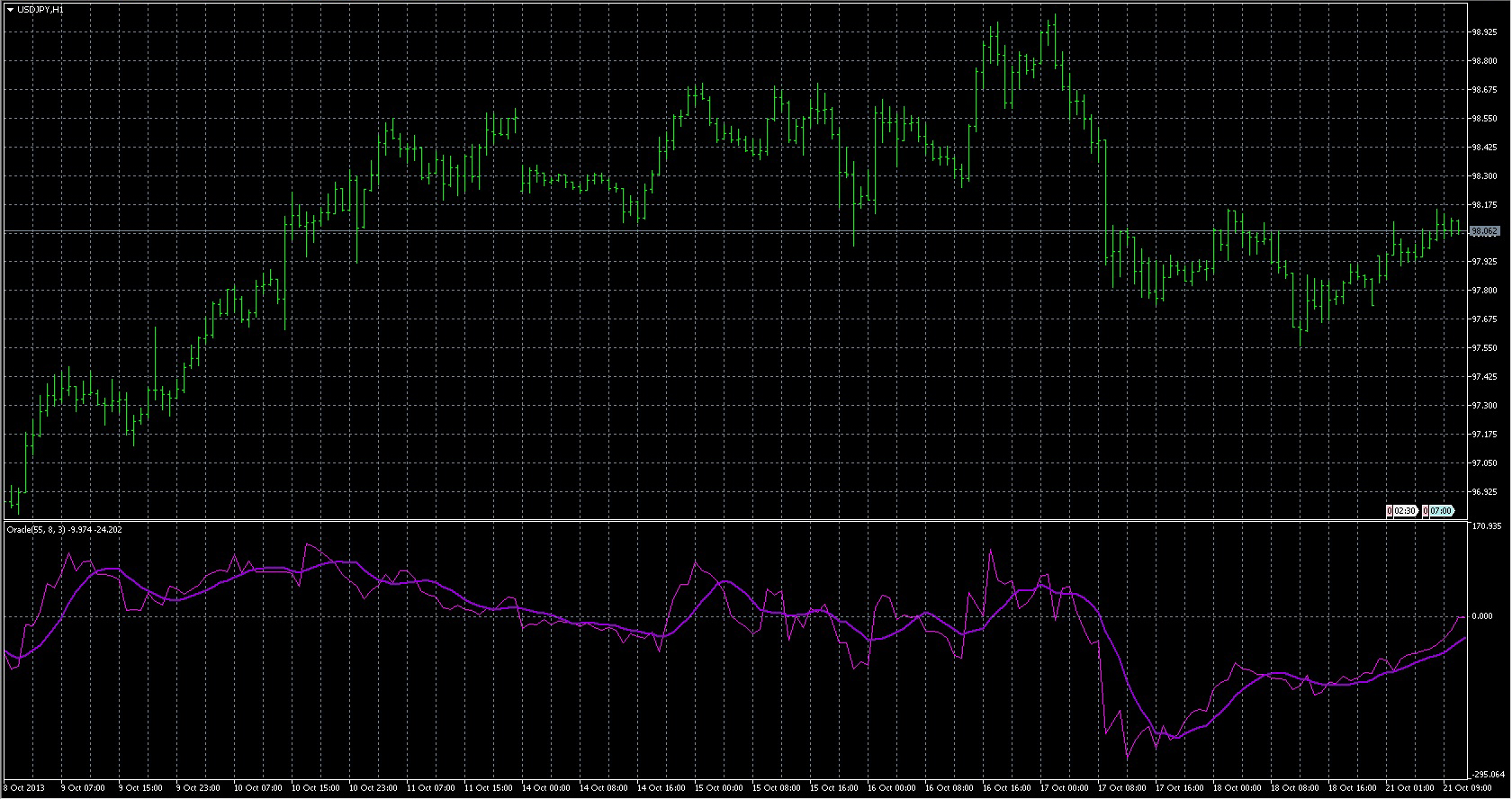Click the 9 Oct 23:00 time label
This screenshot has height=799, width=1512.
point(197,788)
